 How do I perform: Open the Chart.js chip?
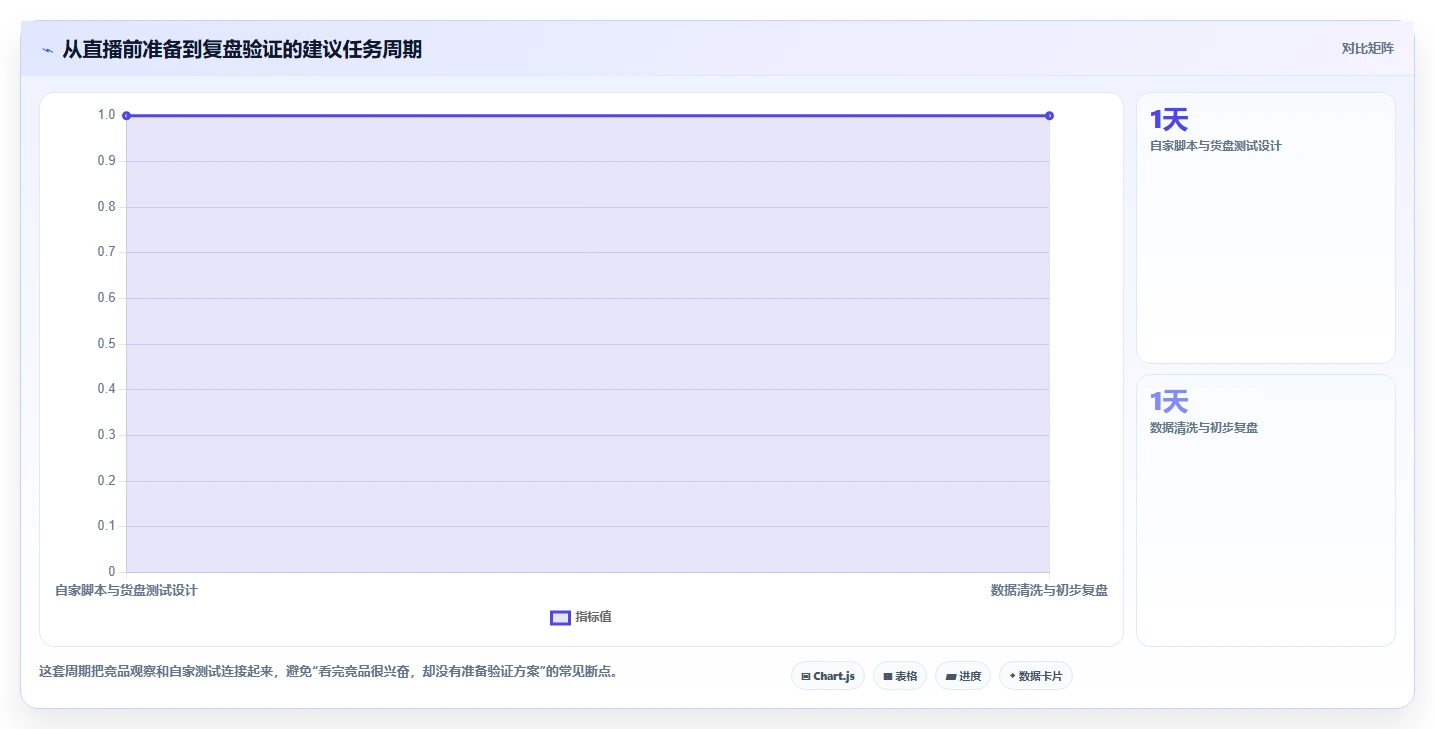pos(828,676)
